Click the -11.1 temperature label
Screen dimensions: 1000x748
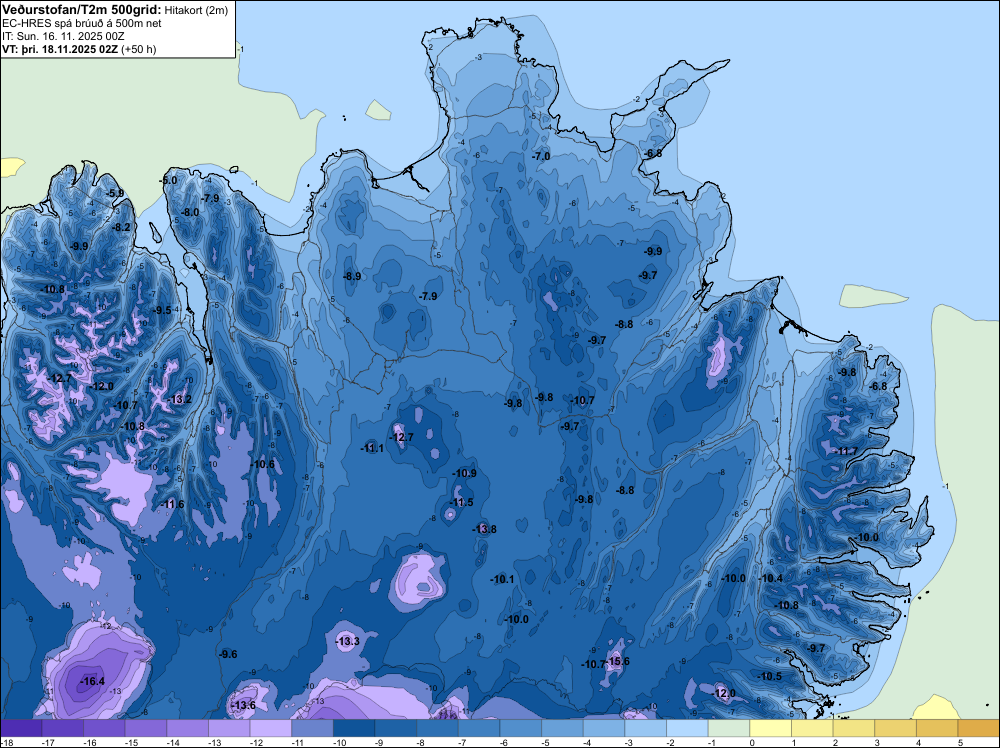pyautogui.click(x=372, y=448)
